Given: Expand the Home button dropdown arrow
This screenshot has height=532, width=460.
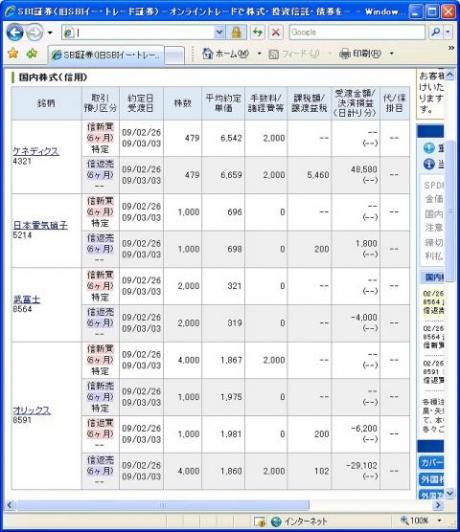Looking at the screenshot, I should [x=259, y=53].
